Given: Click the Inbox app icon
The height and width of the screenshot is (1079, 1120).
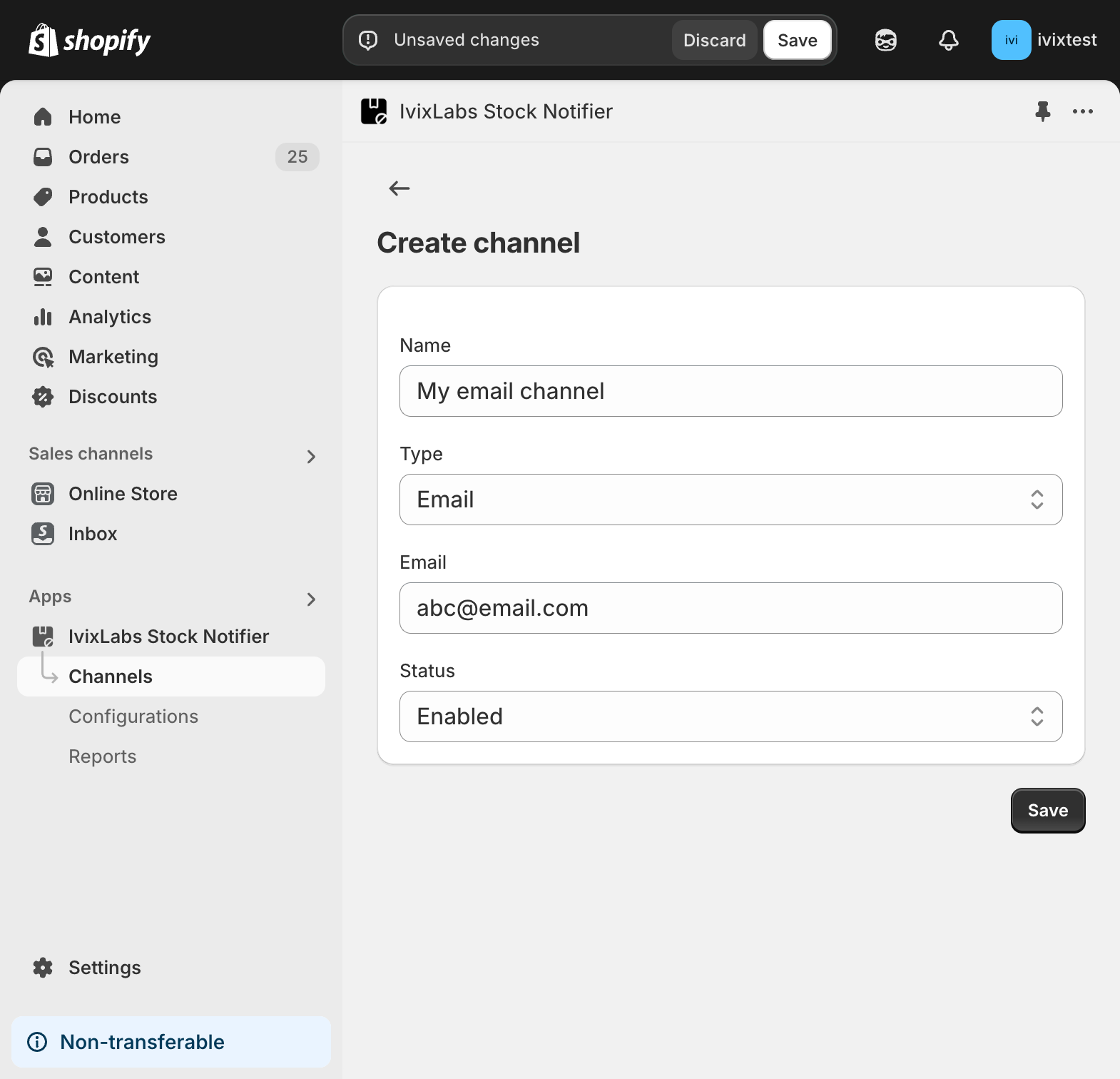Looking at the screenshot, I should pyautogui.click(x=43, y=534).
